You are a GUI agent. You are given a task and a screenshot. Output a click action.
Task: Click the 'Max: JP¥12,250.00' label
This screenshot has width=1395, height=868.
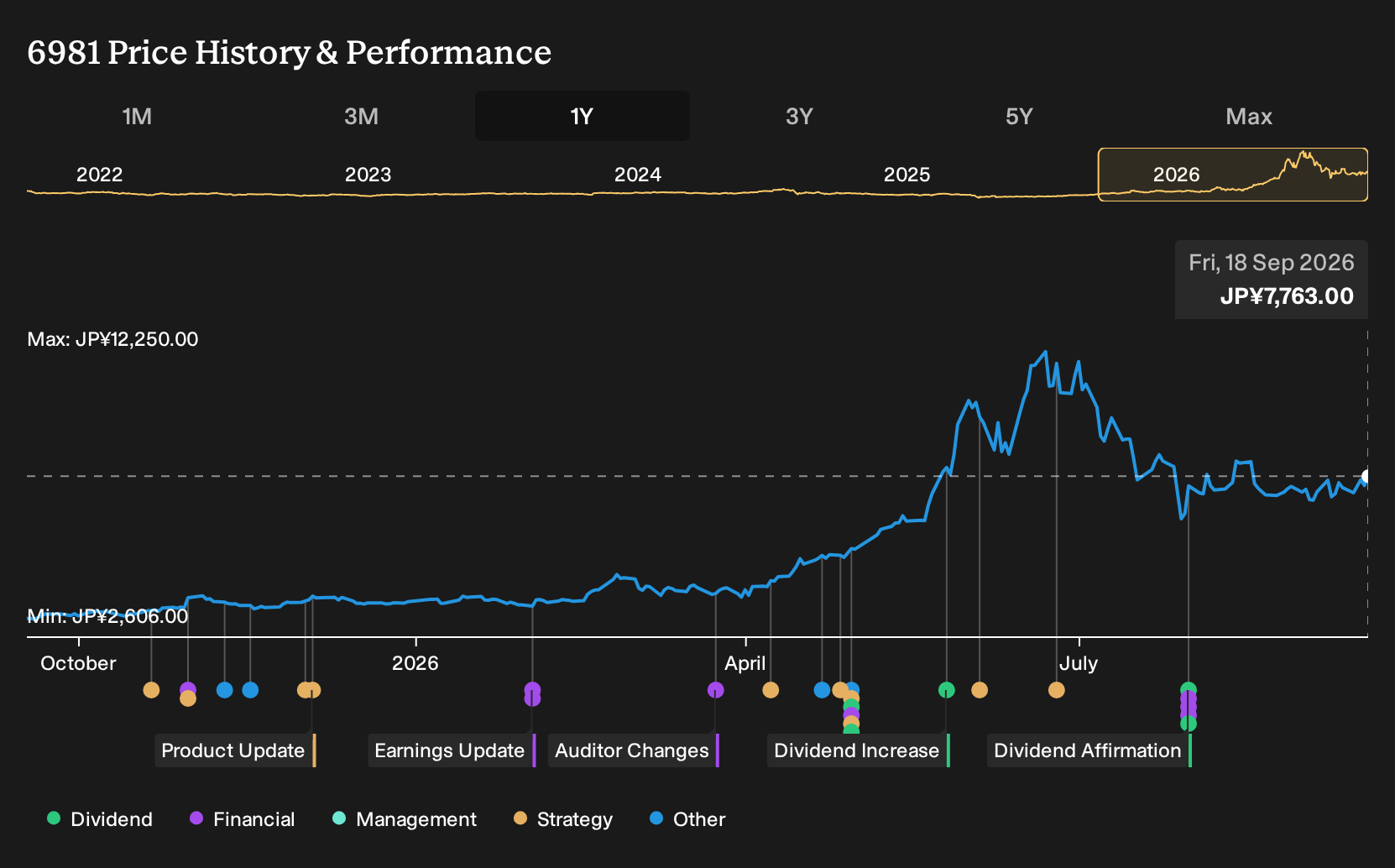pos(113,339)
